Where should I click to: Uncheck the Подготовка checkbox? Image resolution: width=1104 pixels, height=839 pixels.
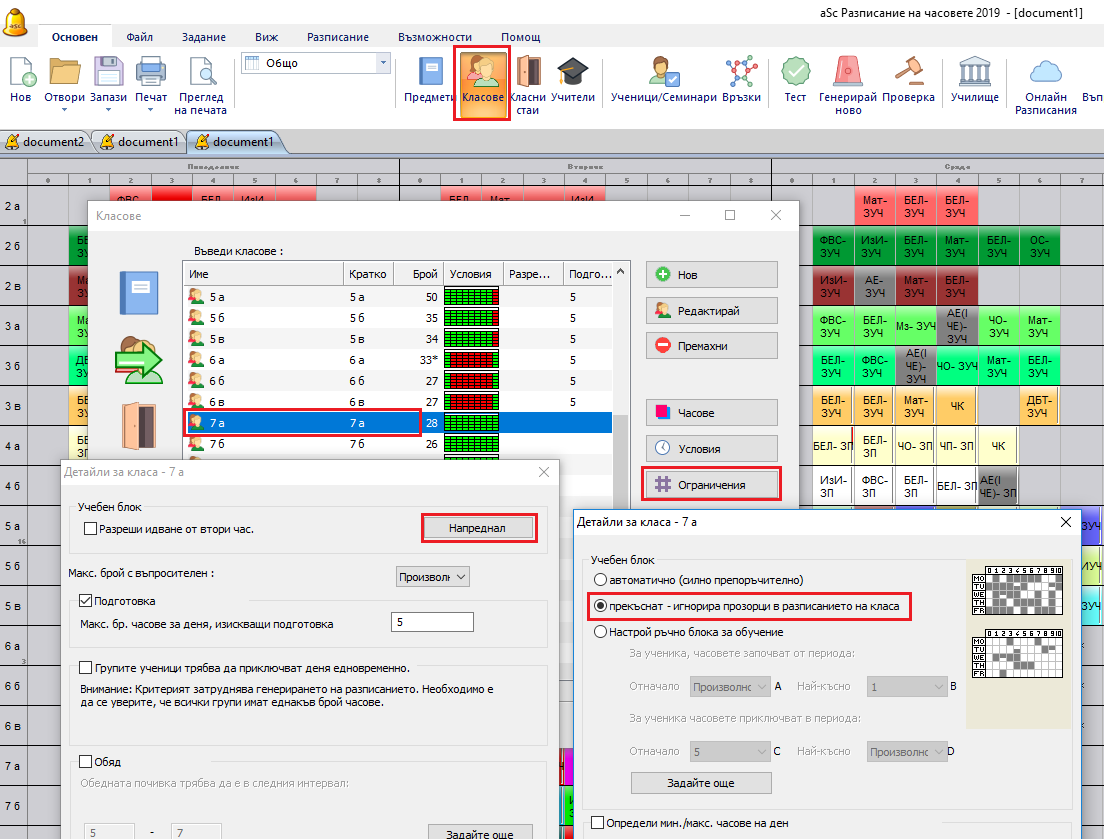pos(85,601)
